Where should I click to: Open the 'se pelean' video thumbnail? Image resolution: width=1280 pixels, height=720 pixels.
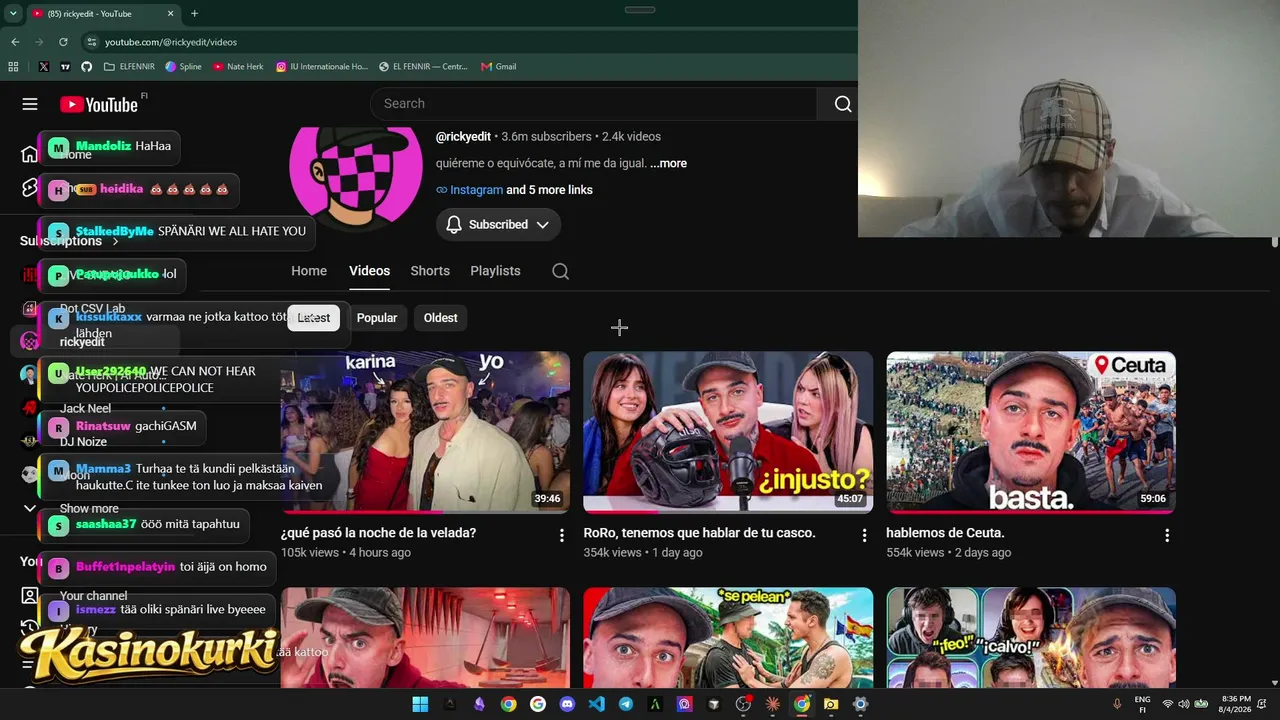point(728,638)
